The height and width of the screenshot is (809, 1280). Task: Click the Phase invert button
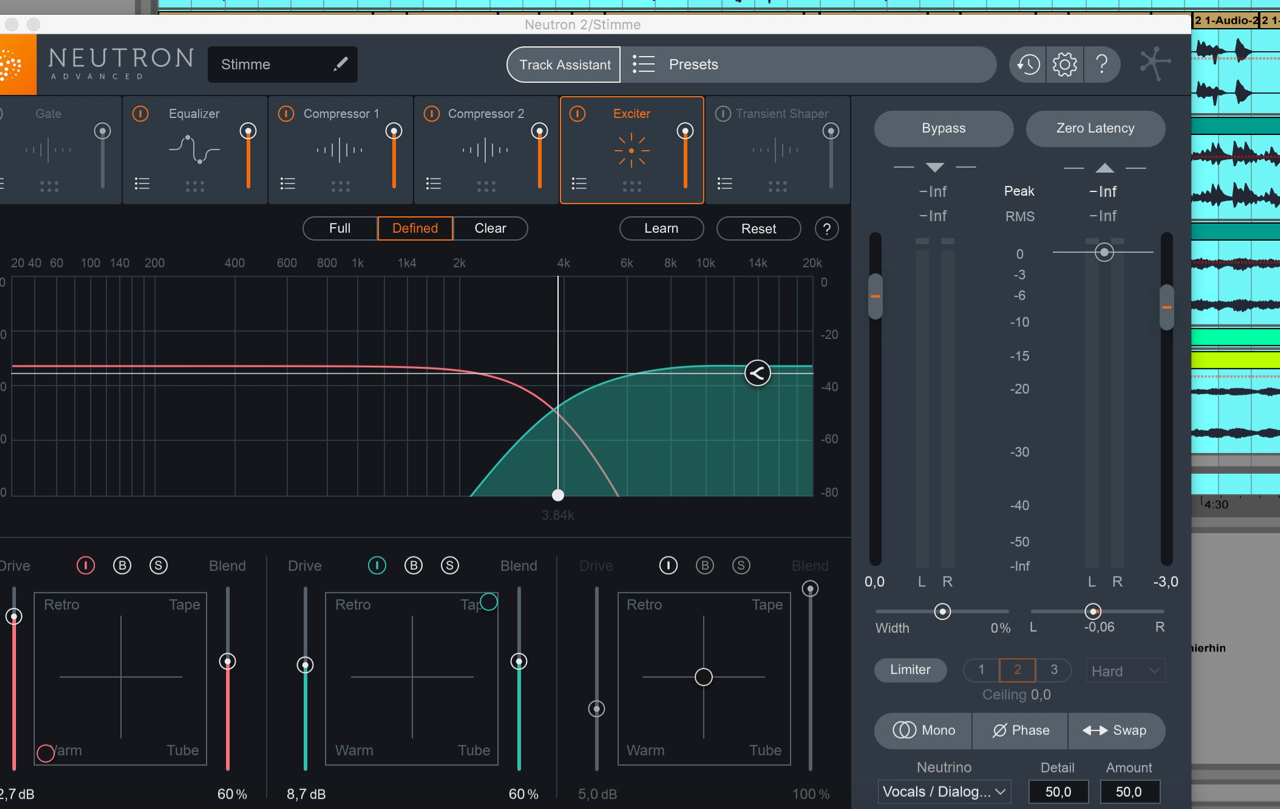click(1020, 731)
